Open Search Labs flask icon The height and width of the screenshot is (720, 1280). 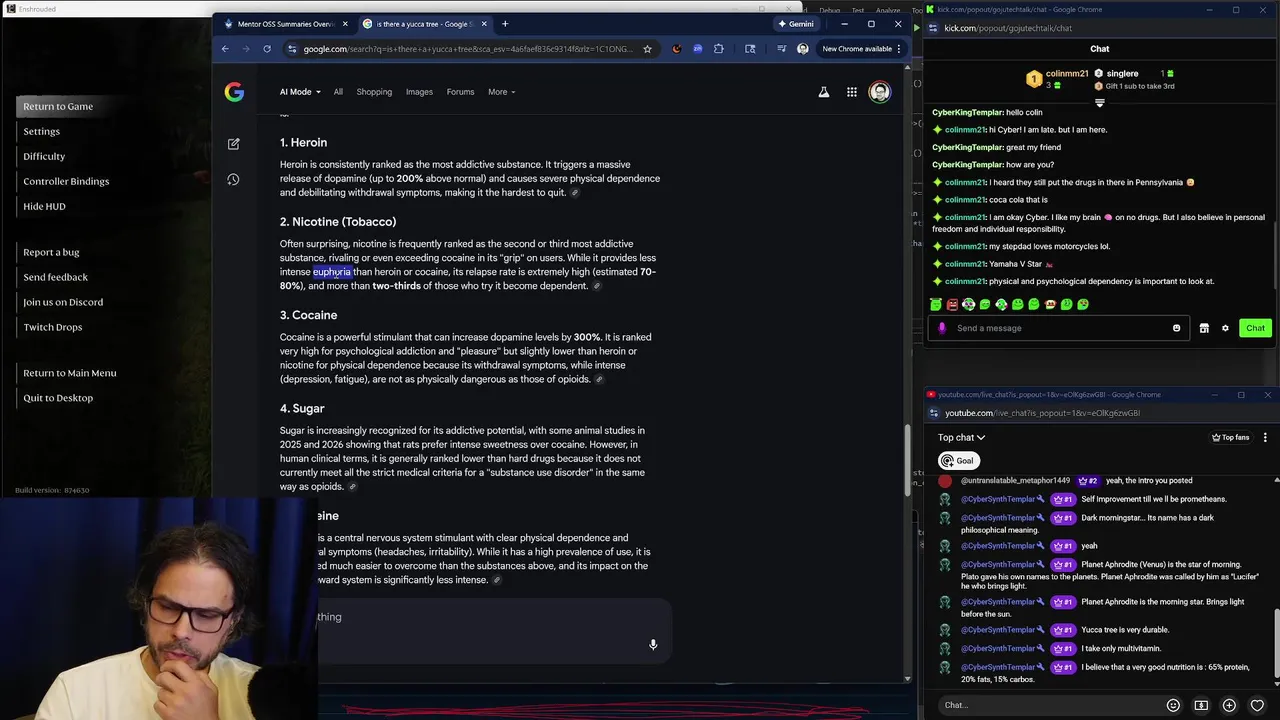tap(824, 92)
